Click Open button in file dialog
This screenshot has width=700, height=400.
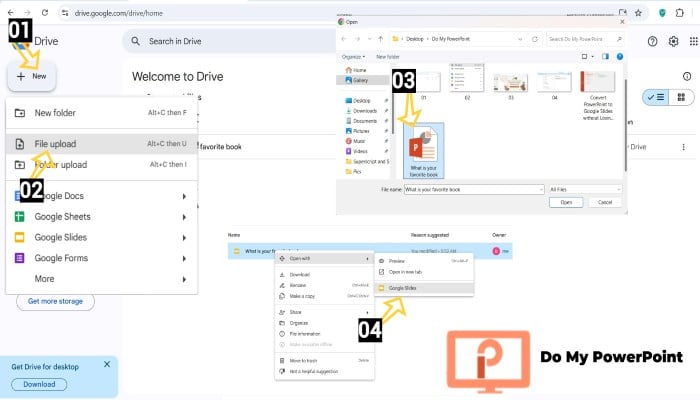tap(565, 201)
